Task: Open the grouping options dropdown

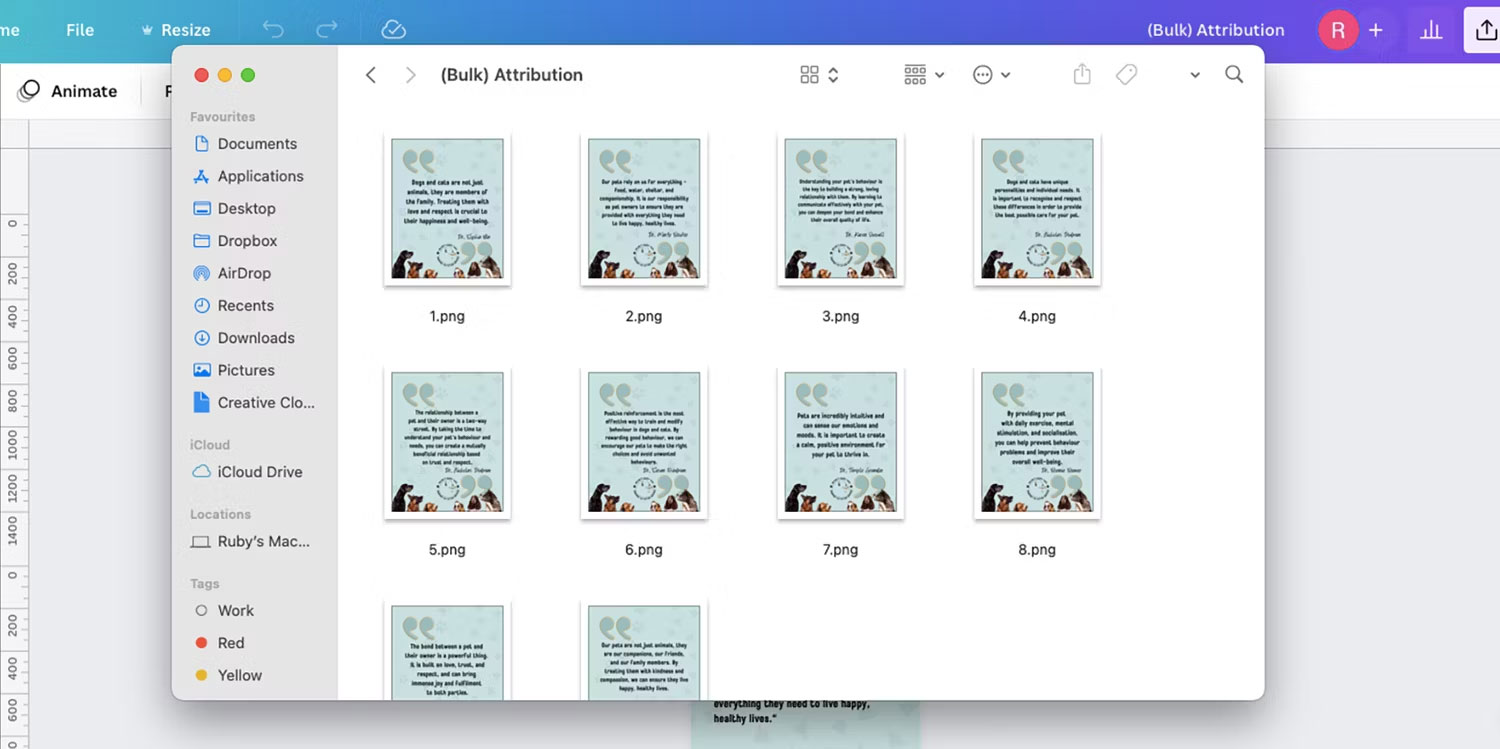Action: (x=916, y=74)
